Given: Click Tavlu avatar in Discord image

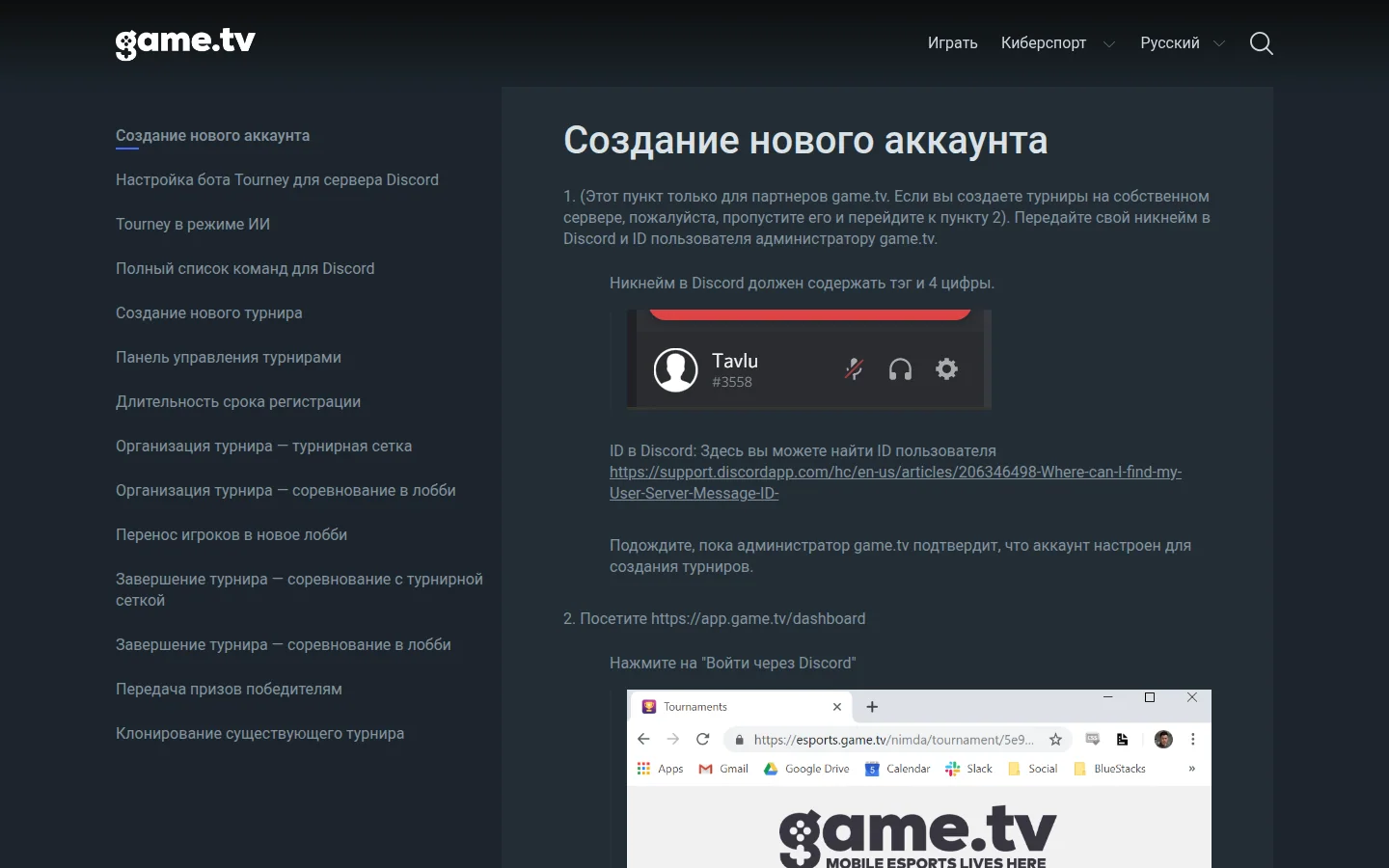Looking at the screenshot, I should [675, 370].
